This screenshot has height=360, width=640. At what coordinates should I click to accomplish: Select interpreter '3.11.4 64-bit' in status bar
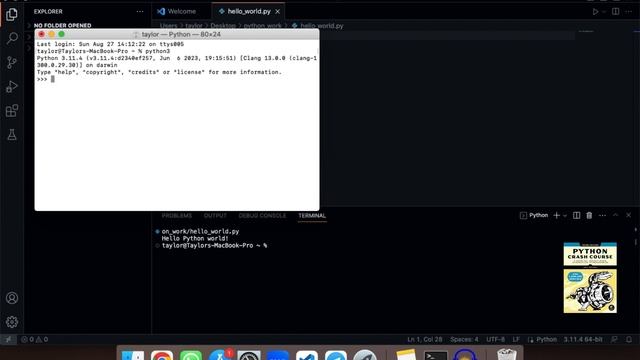pos(583,339)
